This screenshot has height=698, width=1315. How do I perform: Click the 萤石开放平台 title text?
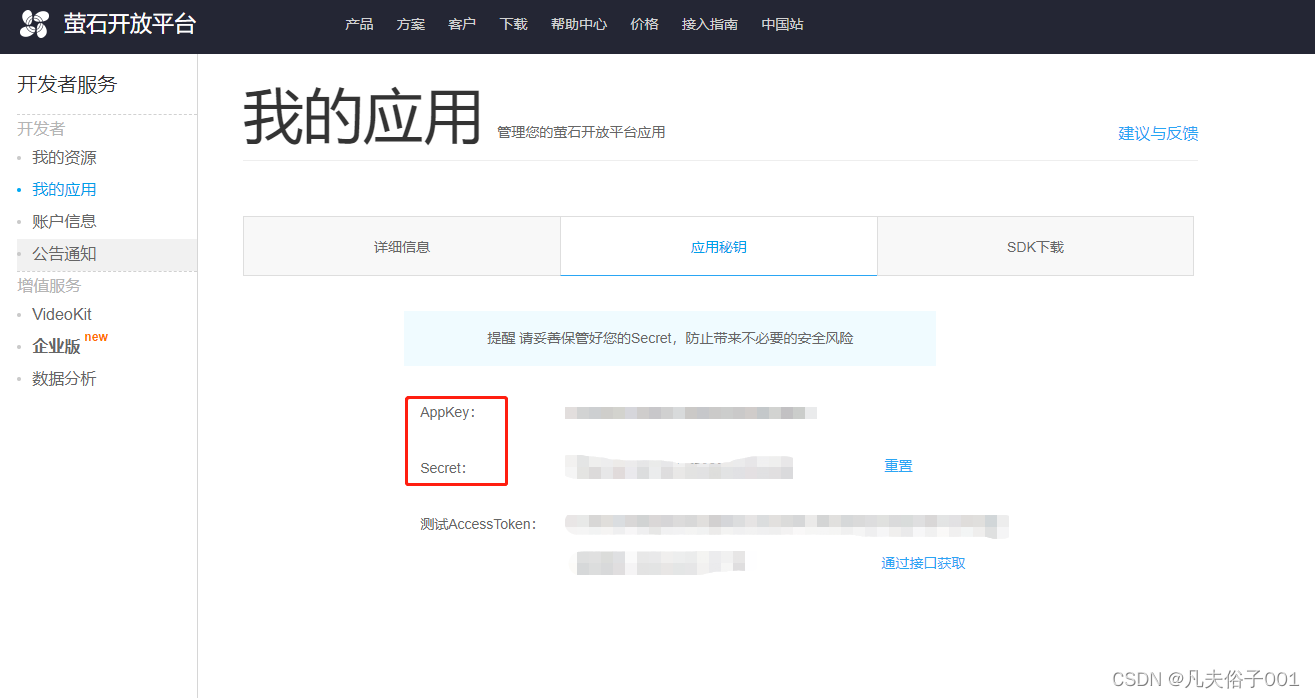pos(130,24)
